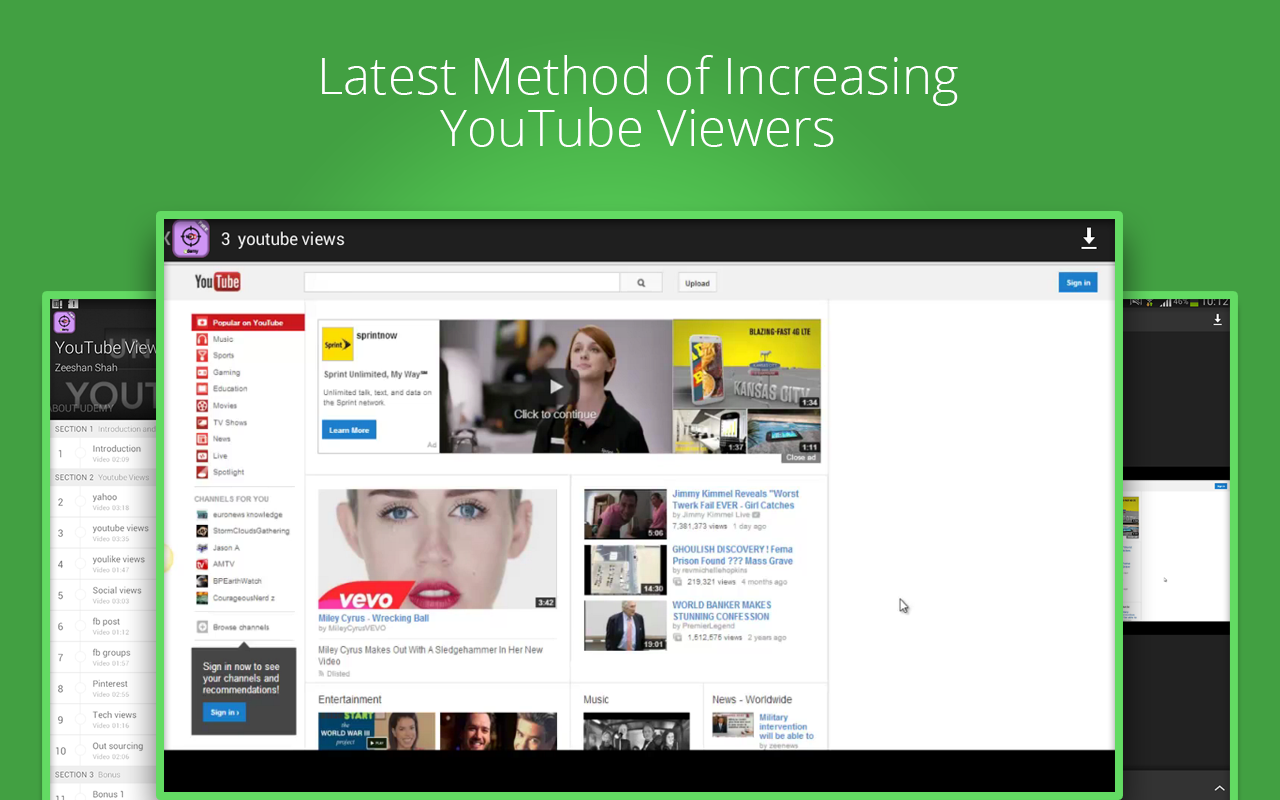Focus the YouTube search field
This screenshot has width=1280, height=800.
click(x=462, y=283)
